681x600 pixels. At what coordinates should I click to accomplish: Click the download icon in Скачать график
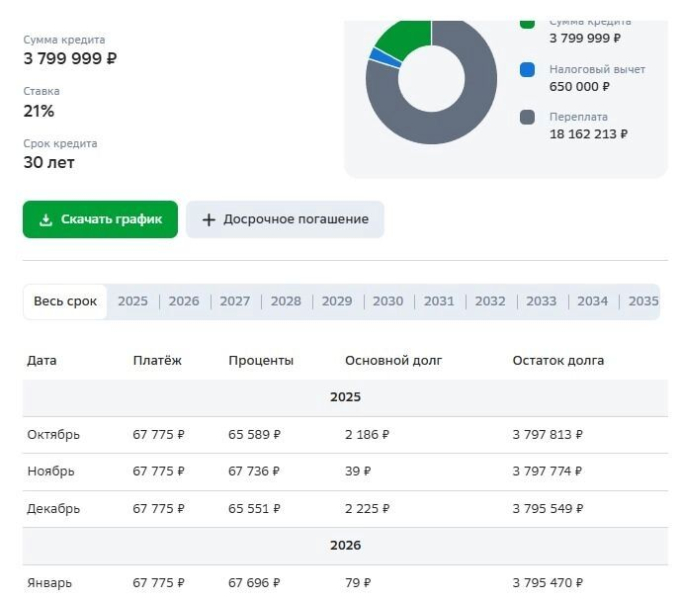coord(45,220)
